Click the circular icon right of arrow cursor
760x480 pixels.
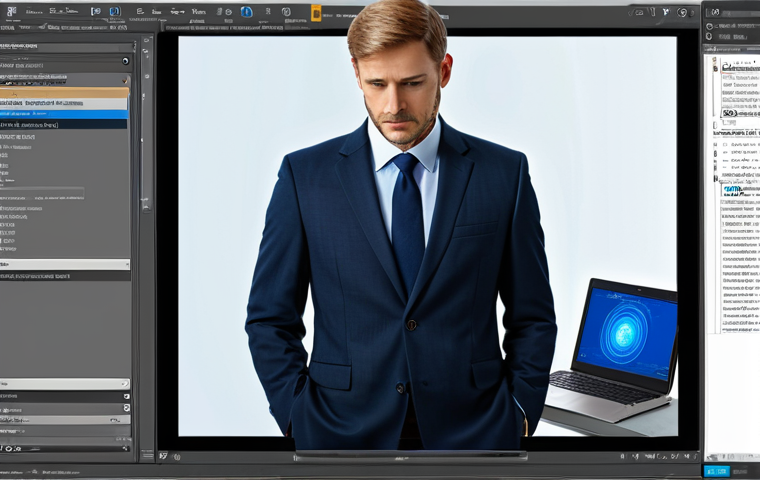(682, 13)
